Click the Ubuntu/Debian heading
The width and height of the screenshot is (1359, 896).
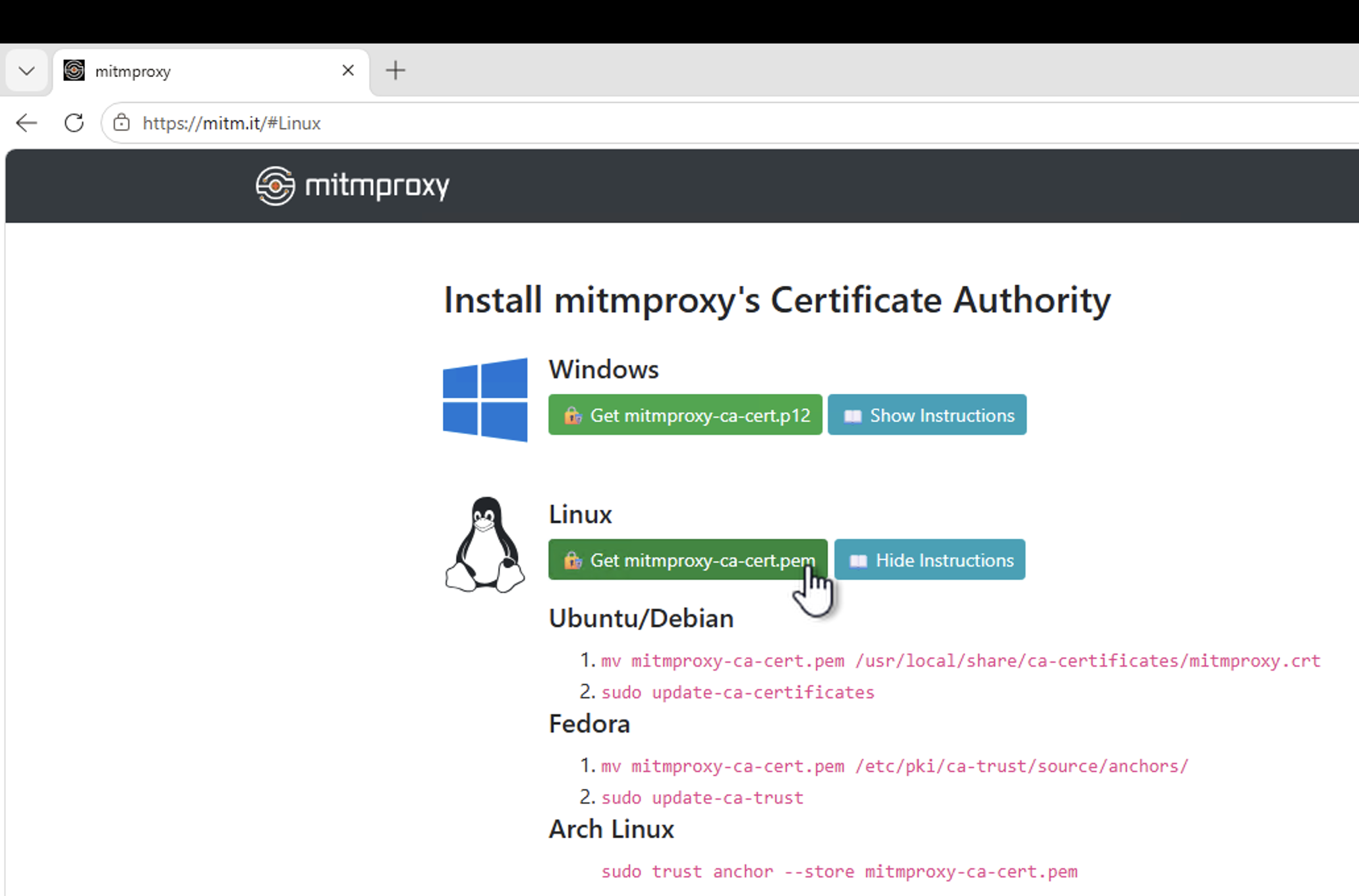641,619
